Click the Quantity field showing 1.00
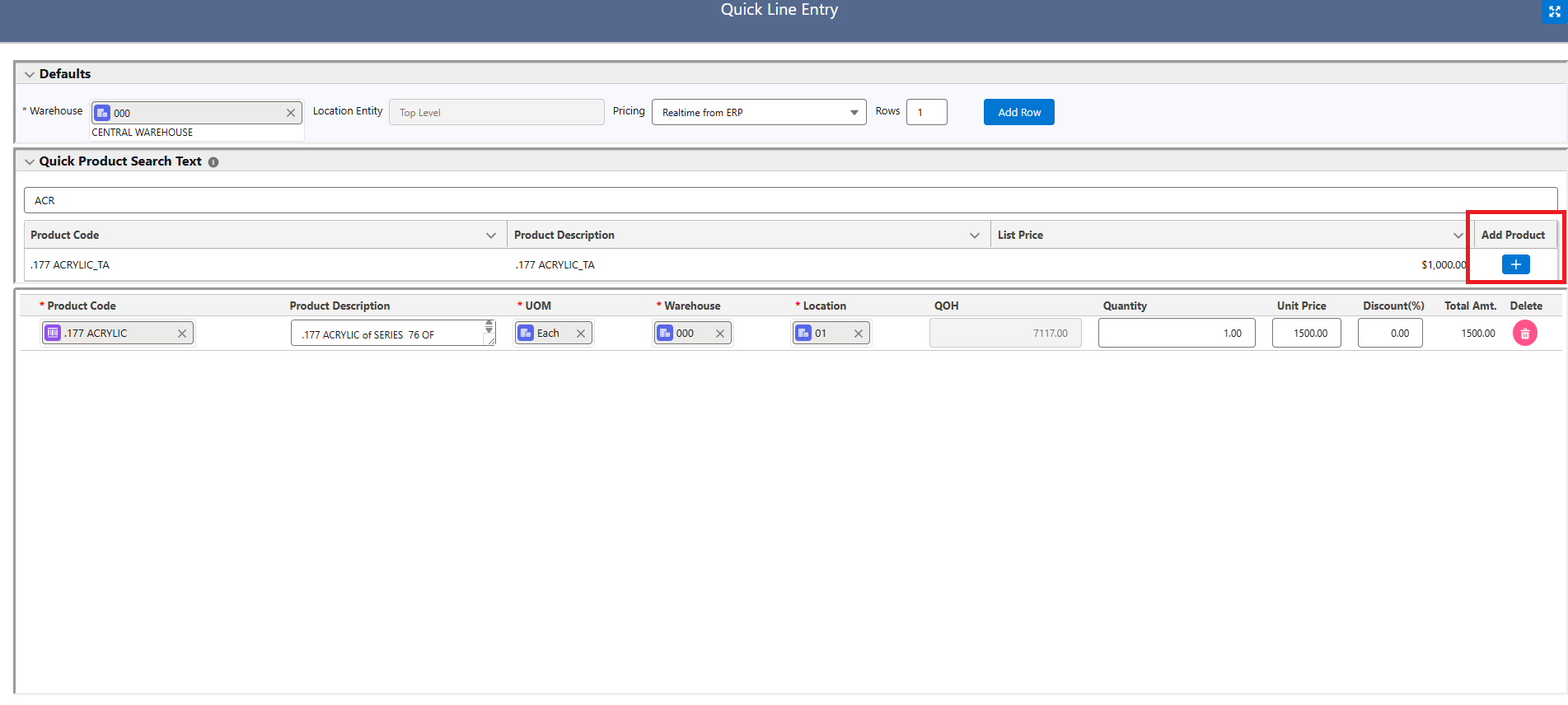1568x705 pixels. point(1176,334)
